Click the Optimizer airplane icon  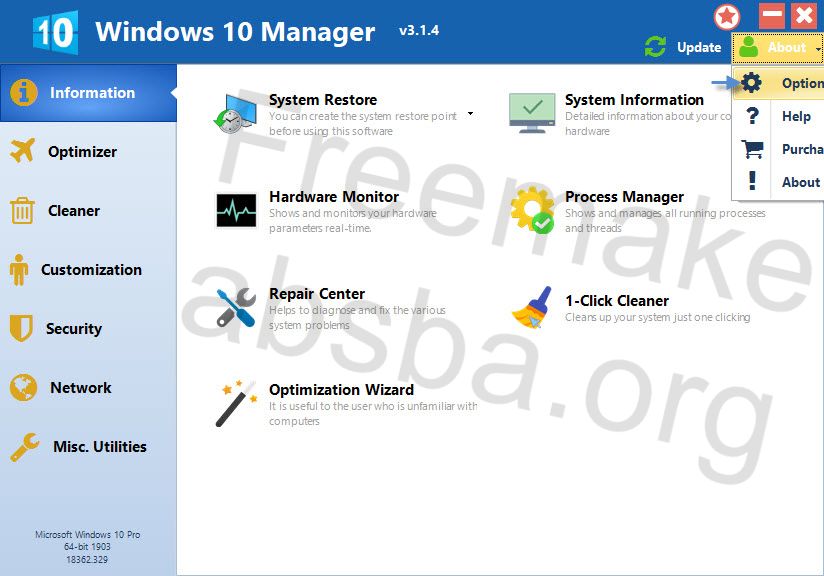point(23,151)
